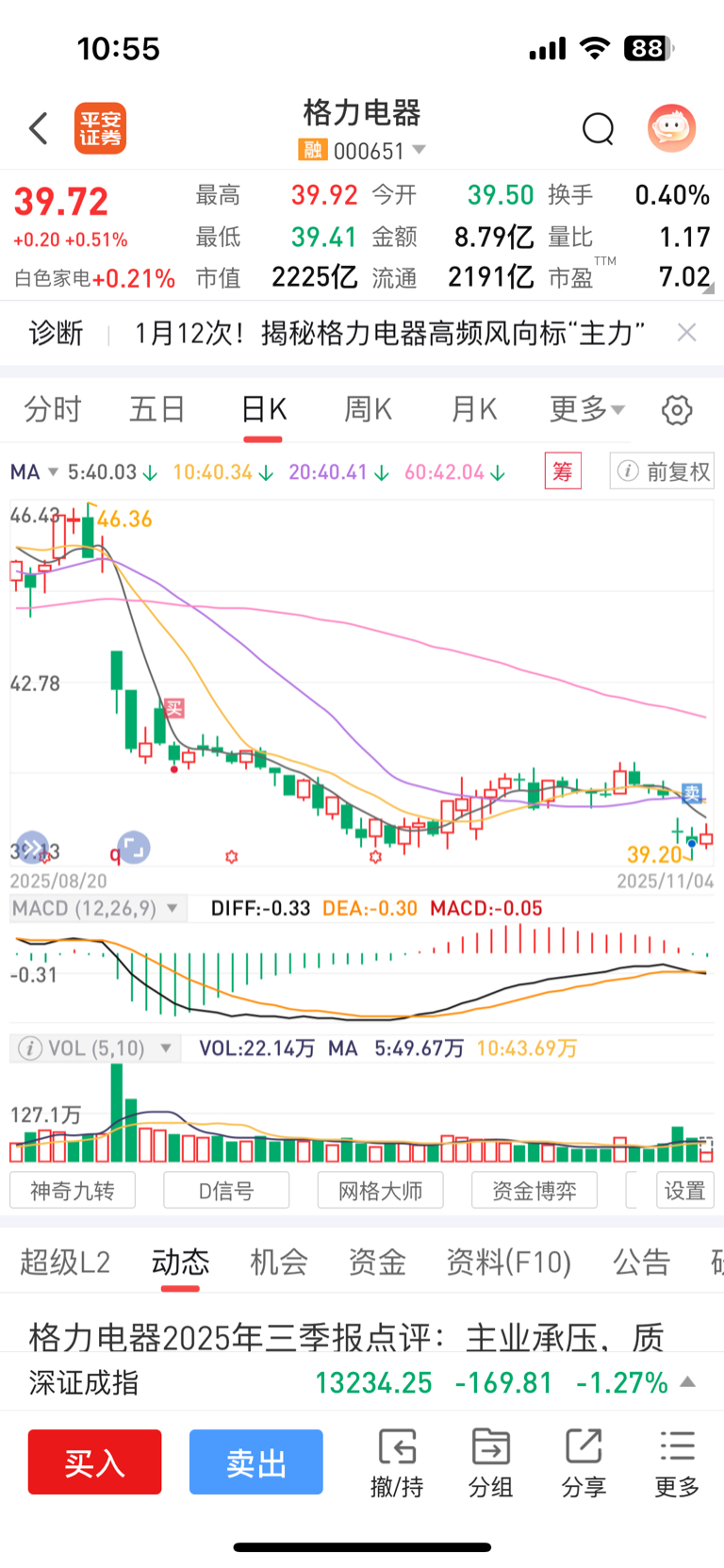Tap the DIFF:-0.33 readout

(260, 909)
